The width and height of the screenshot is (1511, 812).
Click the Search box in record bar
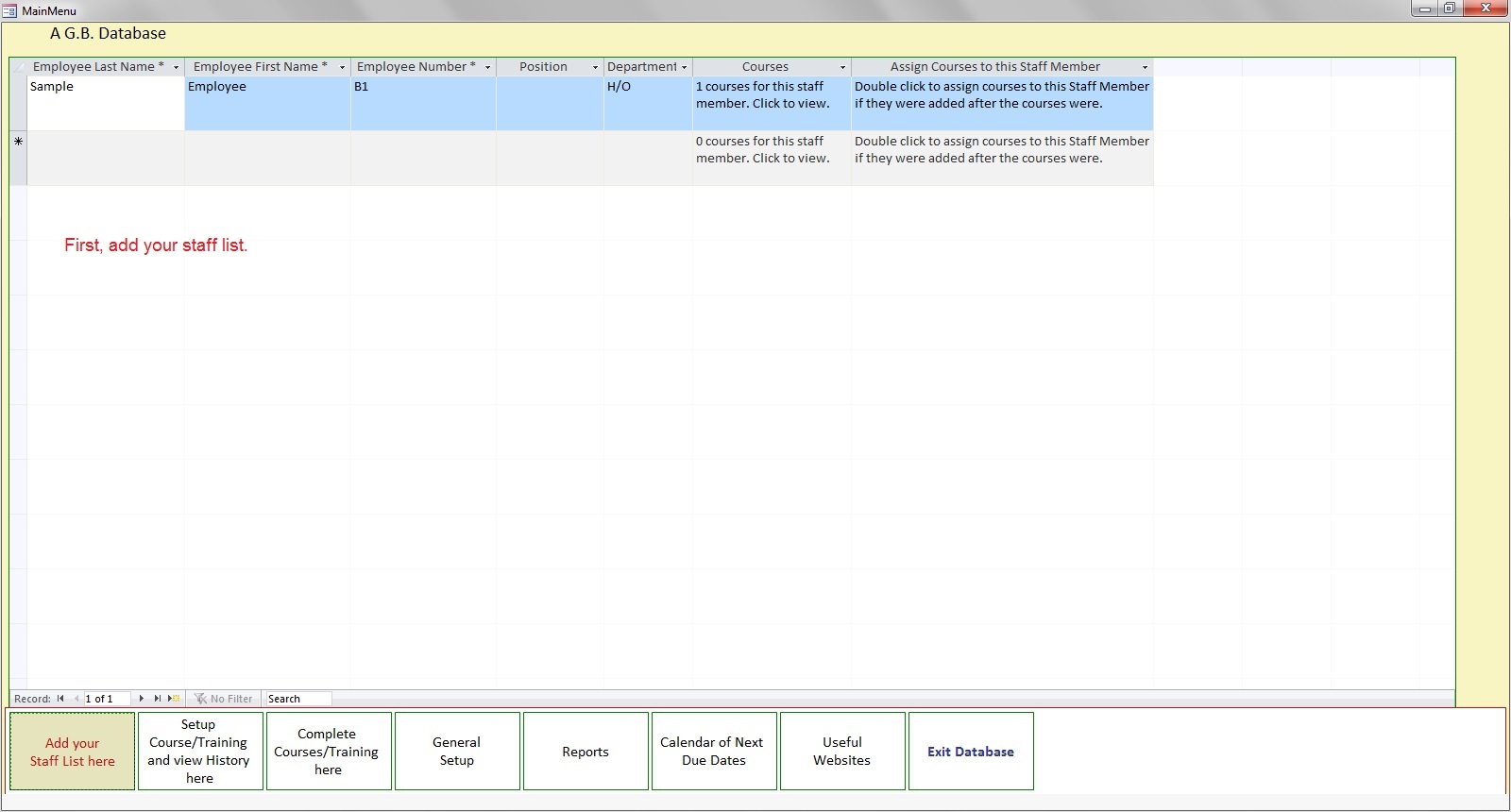click(x=297, y=699)
